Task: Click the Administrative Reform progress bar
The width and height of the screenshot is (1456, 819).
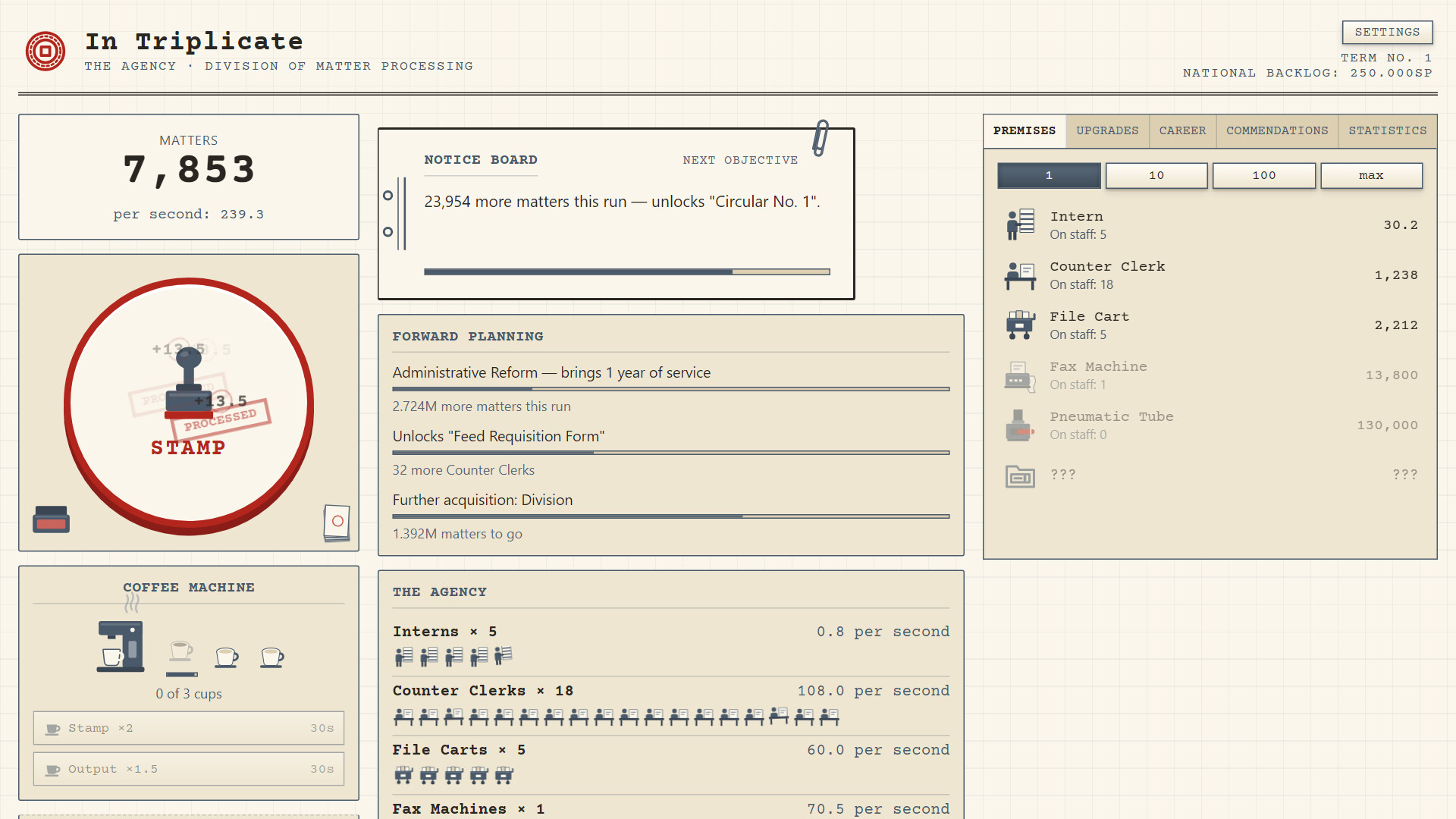Action: 671,389
